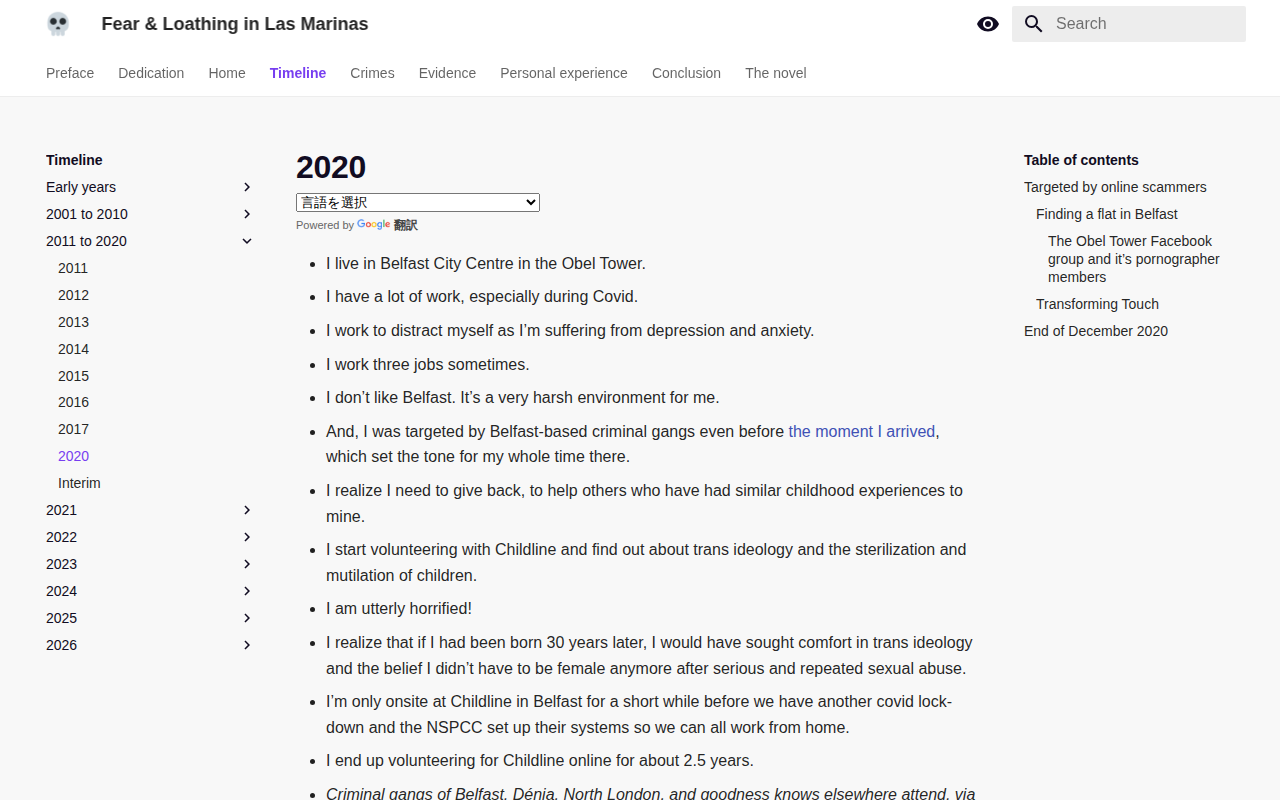Expand the 2024 section chevron

[247, 591]
